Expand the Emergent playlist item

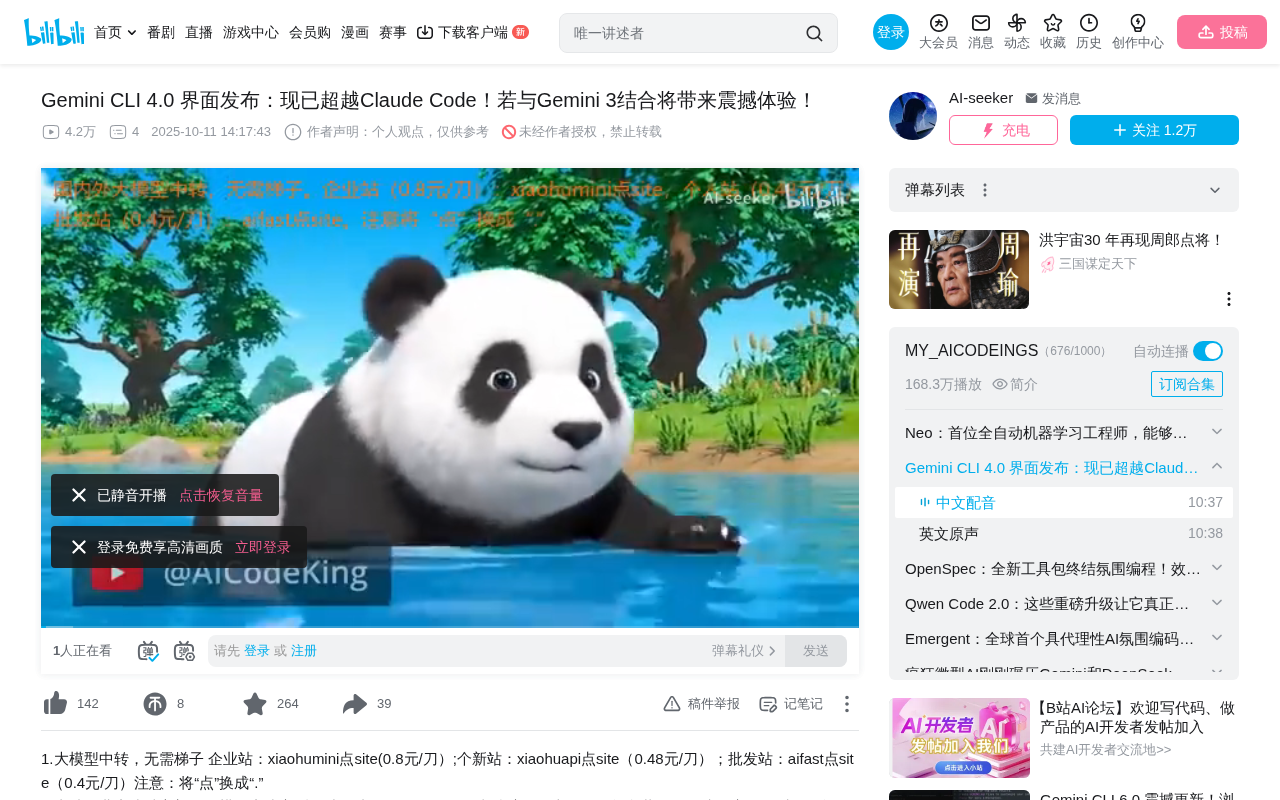1217,638
